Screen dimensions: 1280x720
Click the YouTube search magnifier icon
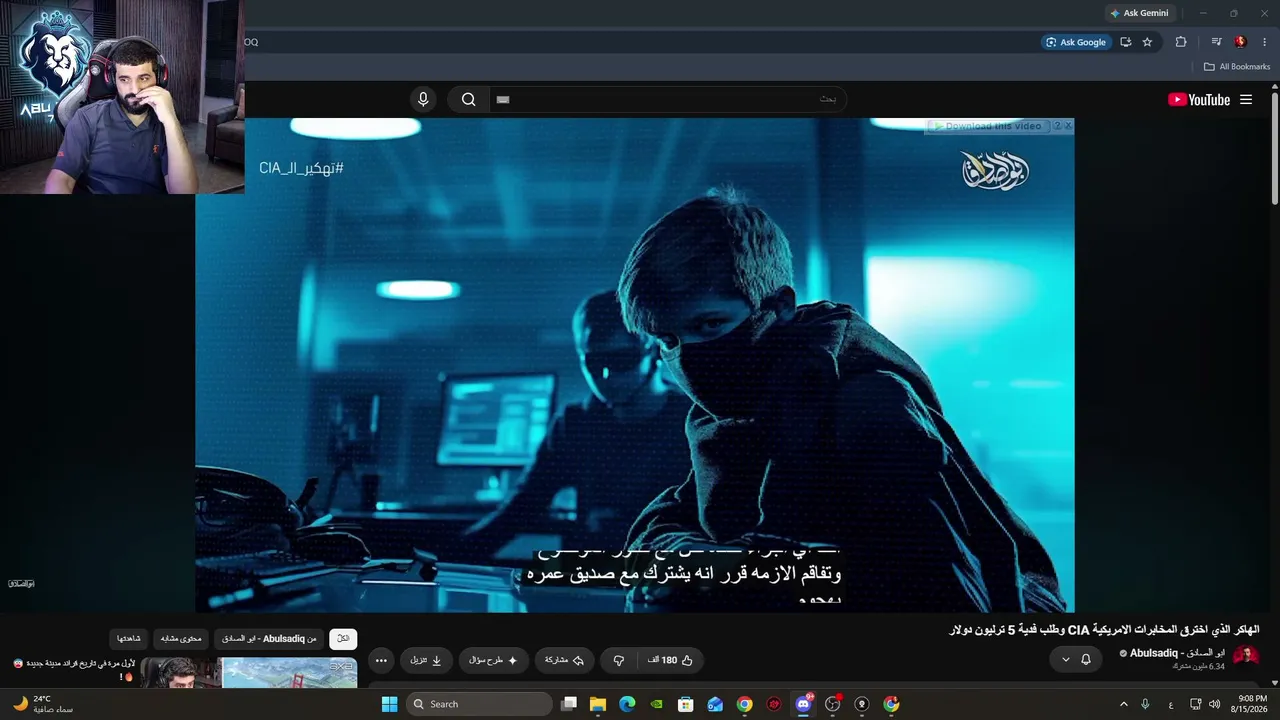click(468, 99)
